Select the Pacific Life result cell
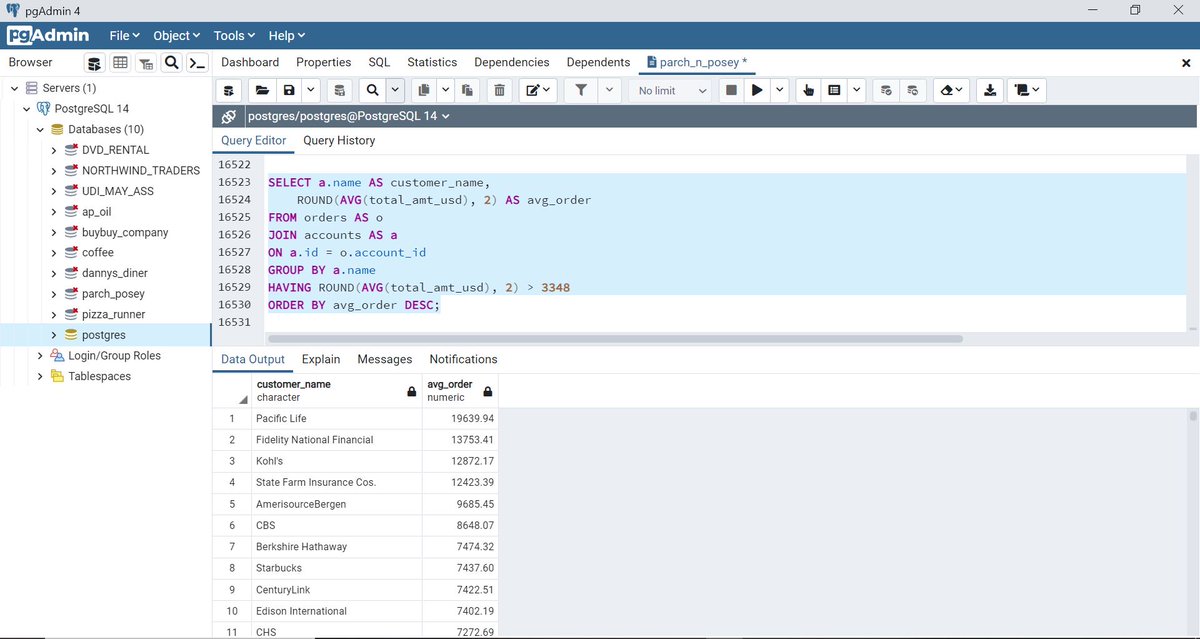Image resolution: width=1200 pixels, height=639 pixels. (336, 418)
